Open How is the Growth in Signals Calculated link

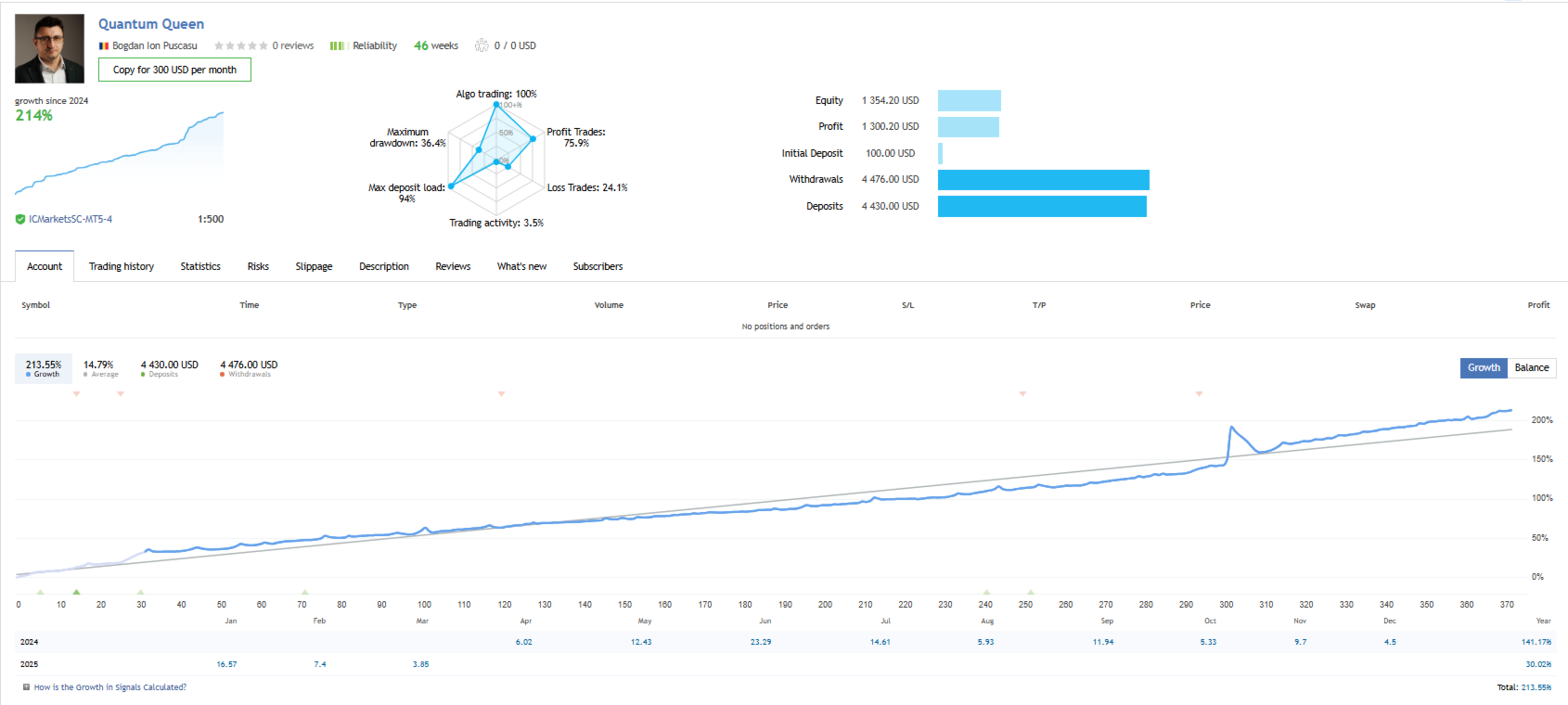click(110, 687)
